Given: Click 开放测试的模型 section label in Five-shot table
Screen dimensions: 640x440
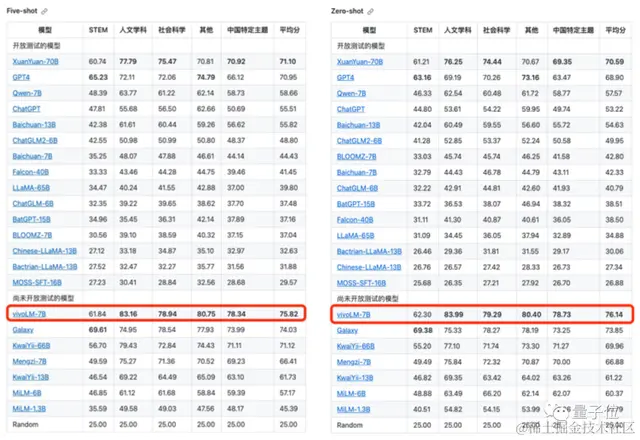Looking at the screenshot, I should coord(36,46).
